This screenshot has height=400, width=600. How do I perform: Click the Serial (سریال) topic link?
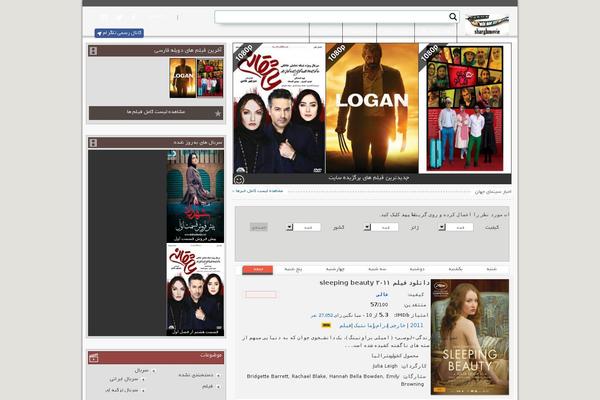click(x=142, y=371)
